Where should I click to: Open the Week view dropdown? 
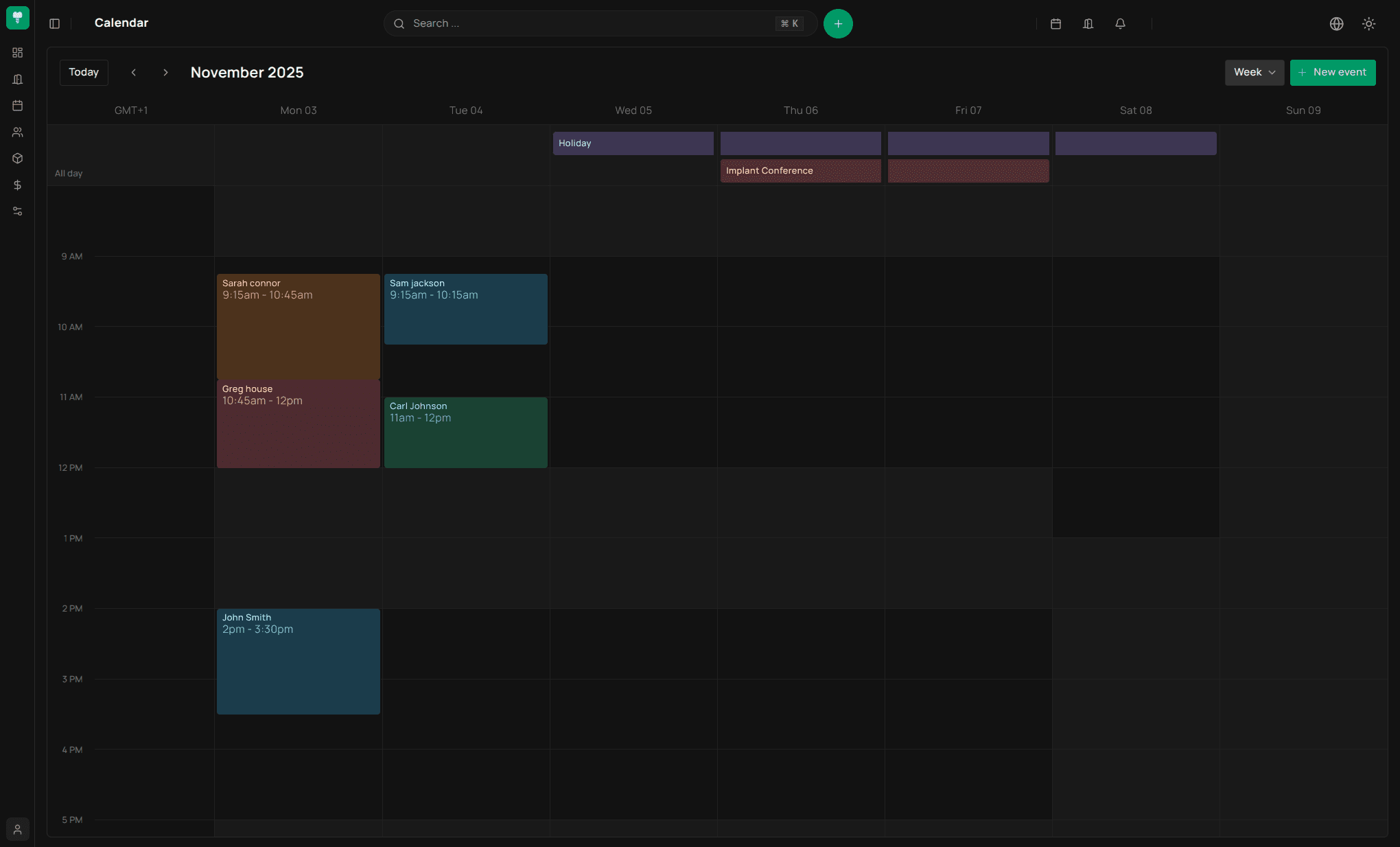click(1254, 72)
